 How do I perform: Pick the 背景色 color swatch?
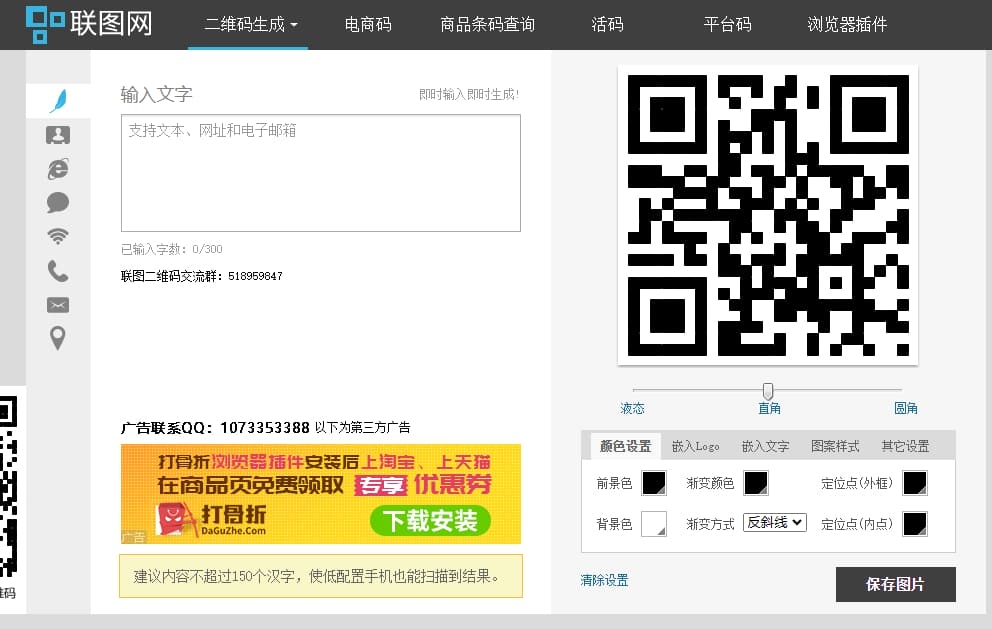point(654,524)
